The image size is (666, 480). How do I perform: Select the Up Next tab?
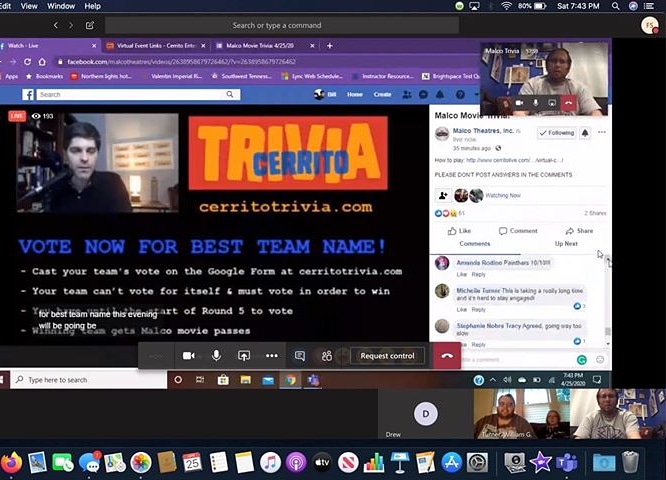coord(566,244)
